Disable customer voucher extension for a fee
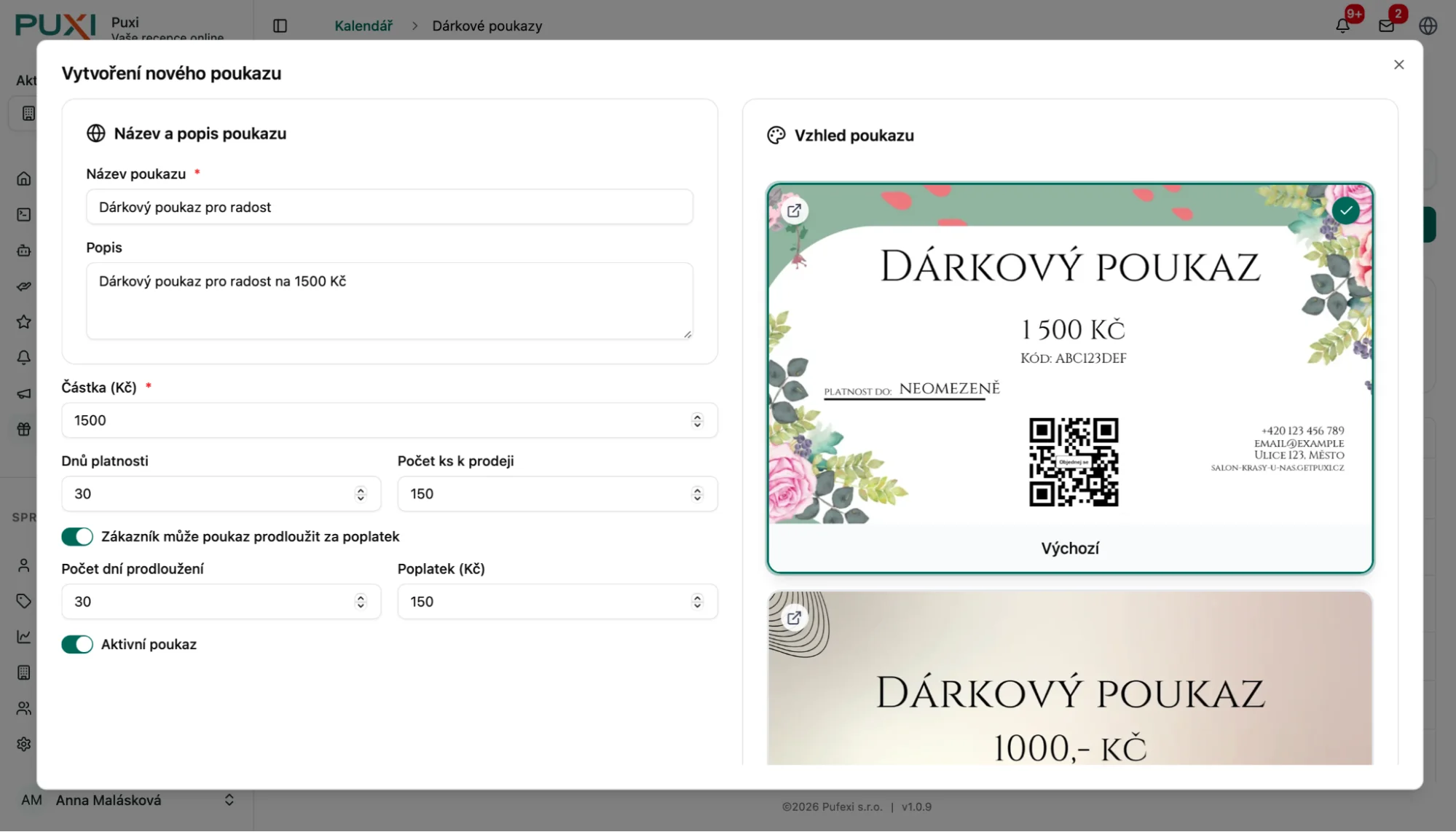 77,537
